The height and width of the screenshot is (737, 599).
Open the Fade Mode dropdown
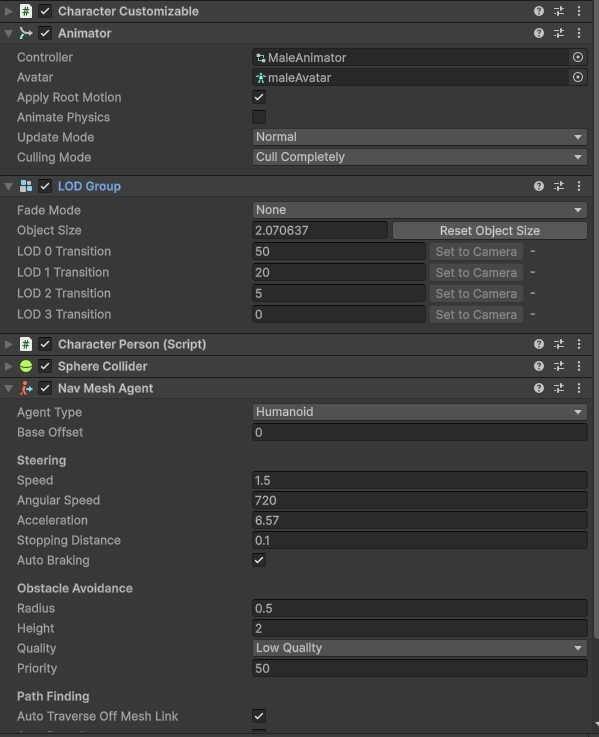(x=419, y=210)
